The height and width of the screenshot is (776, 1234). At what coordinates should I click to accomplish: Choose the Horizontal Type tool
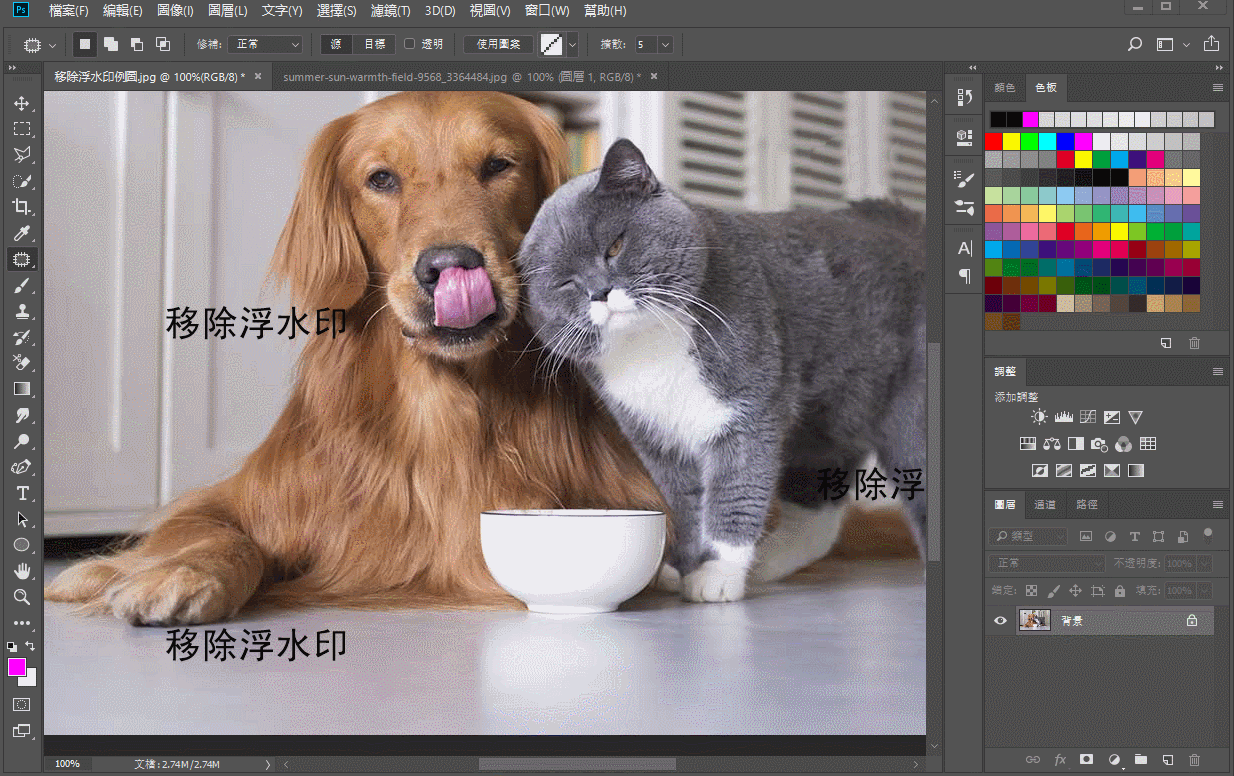21,494
